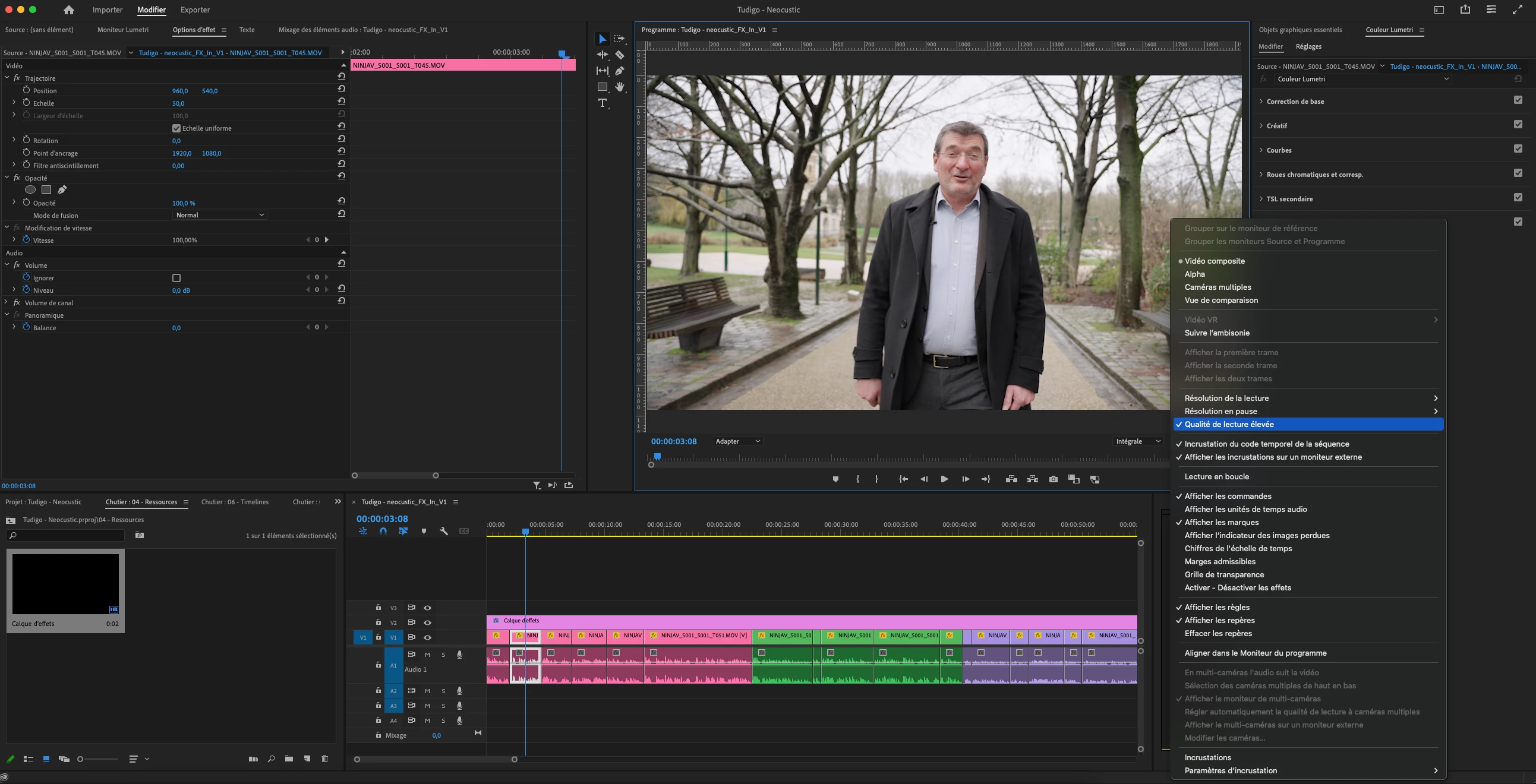Hide track V2 with eye icon
This screenshot has width=1536, height=784.
click(428, 622)
